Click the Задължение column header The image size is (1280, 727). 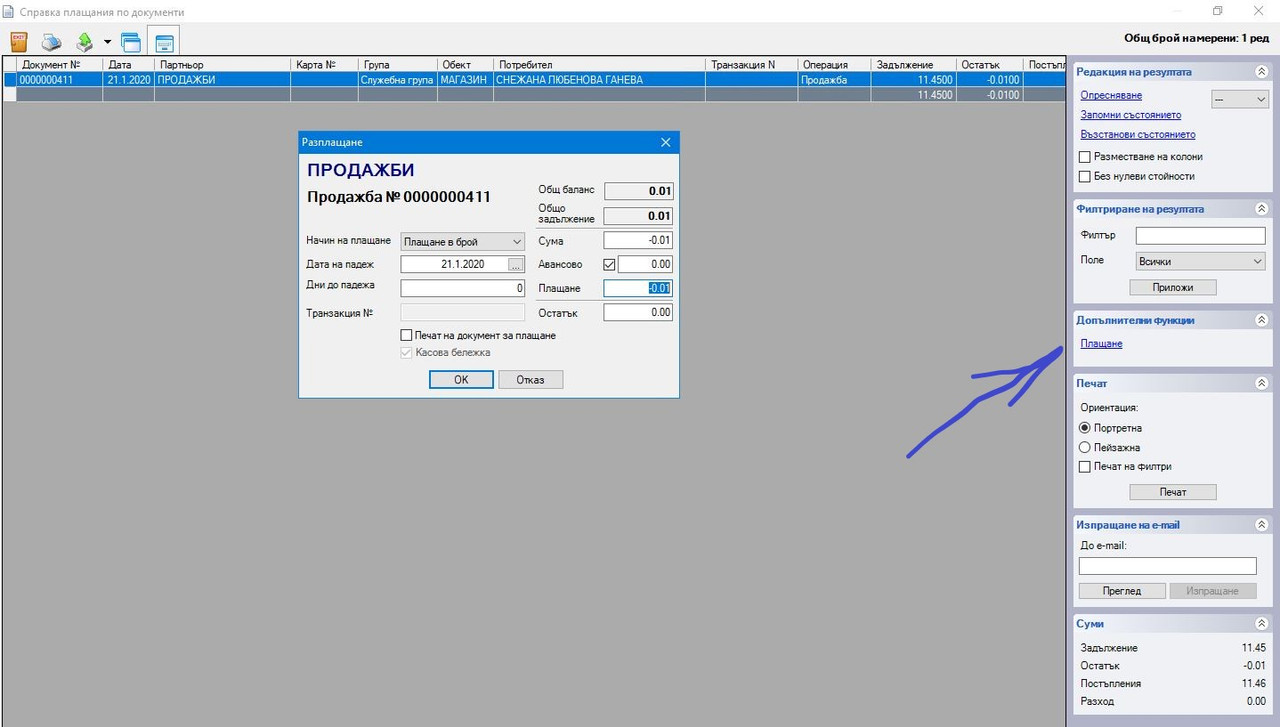point(913,65)
